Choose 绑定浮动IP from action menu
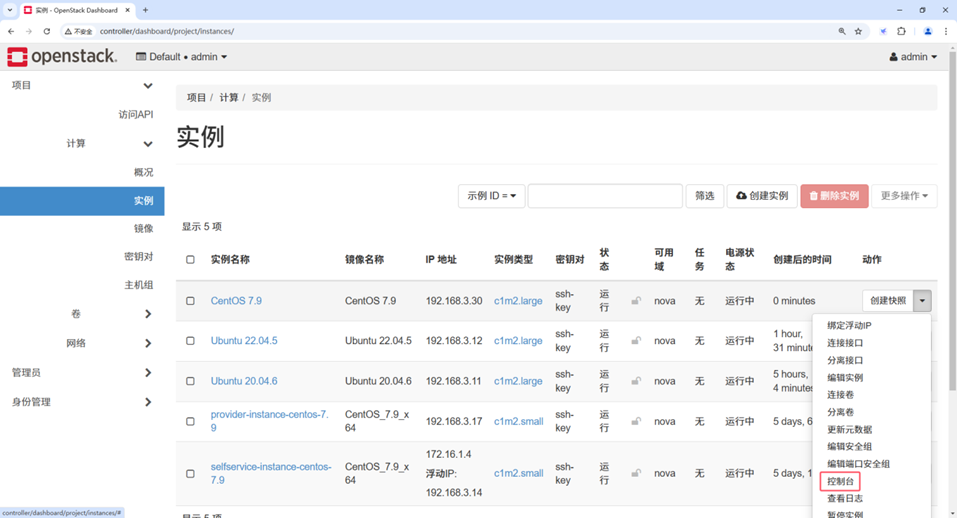The image size is (957, 518). tap(849, 325)
